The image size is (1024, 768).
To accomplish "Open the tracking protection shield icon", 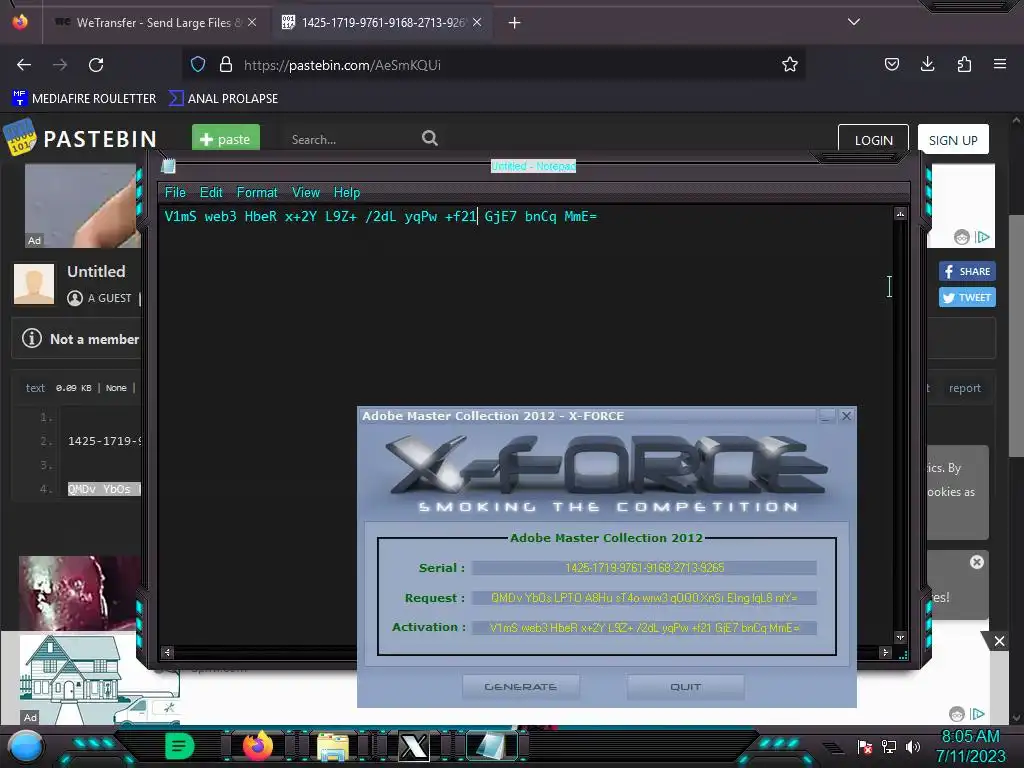I will point(198,64).
